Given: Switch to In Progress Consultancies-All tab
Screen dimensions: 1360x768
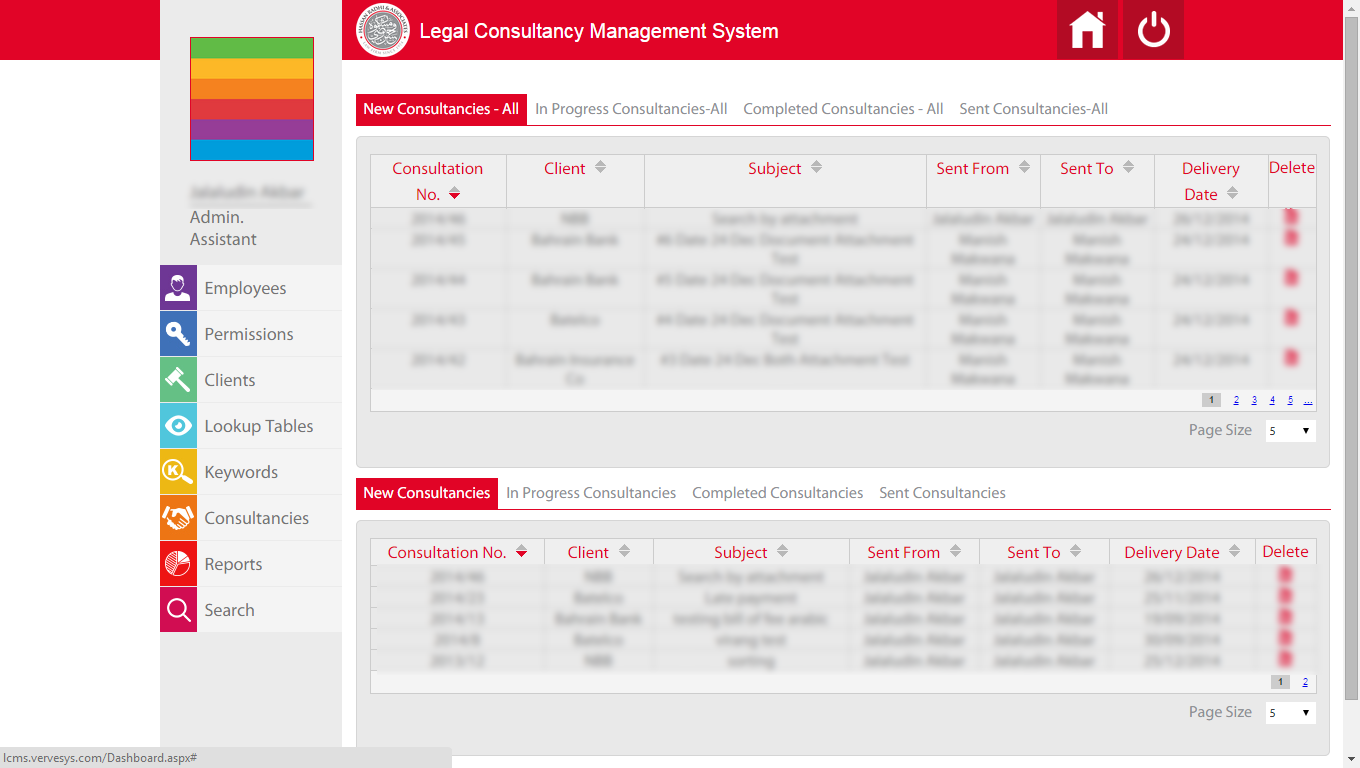Looking at the screenshot, I should point(631,109).
